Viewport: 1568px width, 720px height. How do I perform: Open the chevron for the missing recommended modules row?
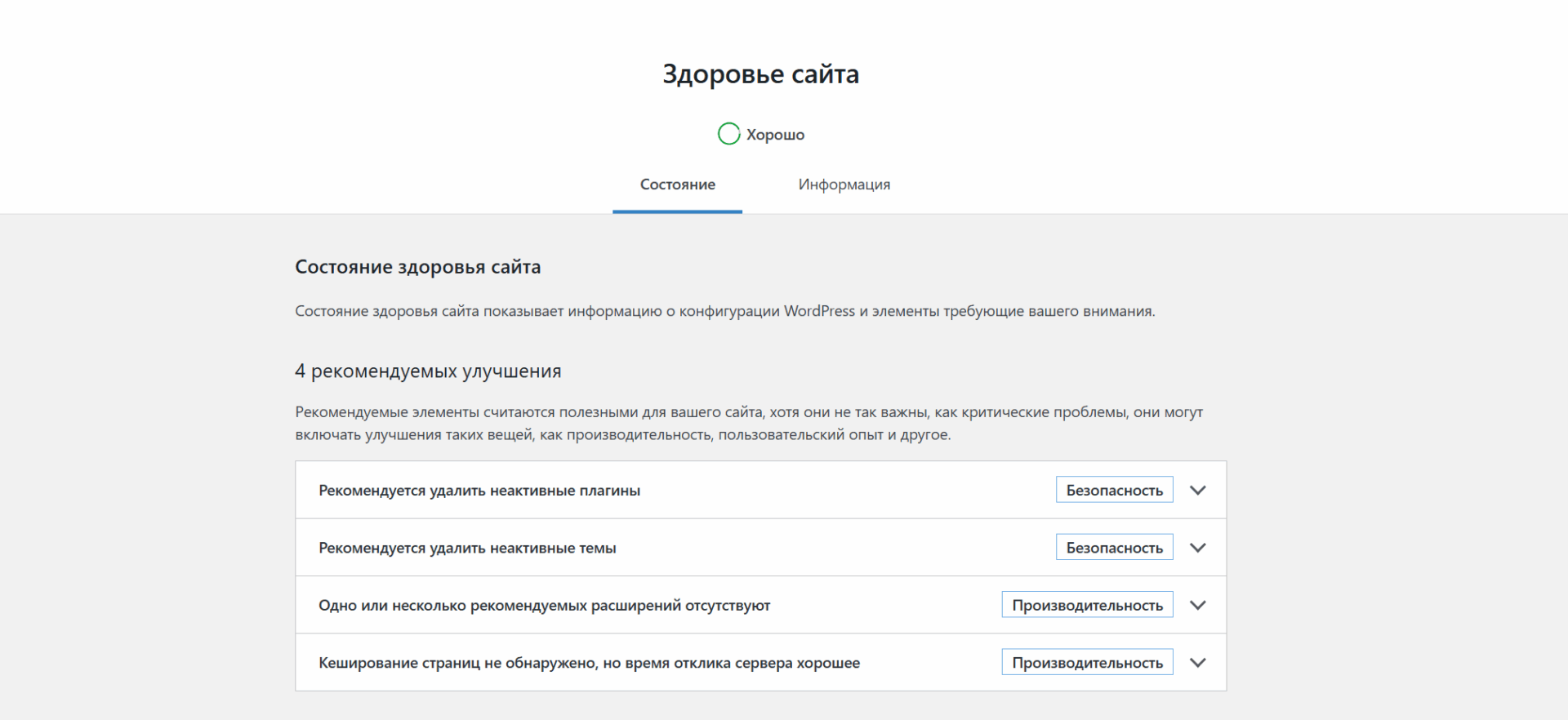[1197, 606]
